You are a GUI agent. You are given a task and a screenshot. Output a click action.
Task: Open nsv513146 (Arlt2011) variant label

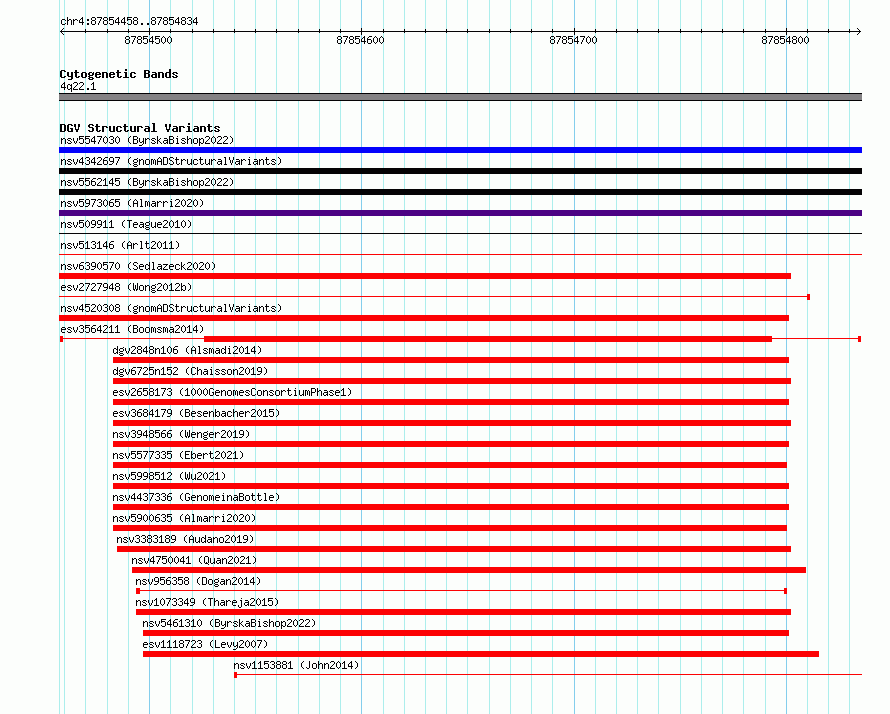(120, 245)
